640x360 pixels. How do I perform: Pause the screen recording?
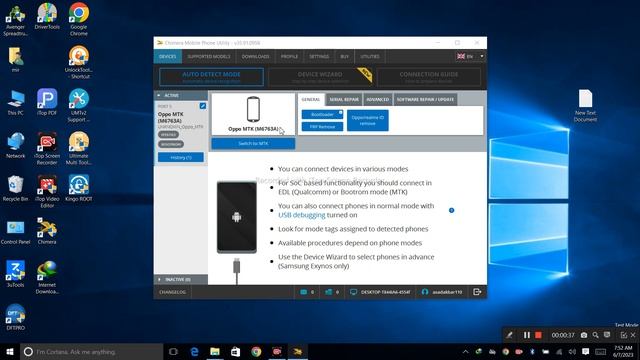pyautogui.click(x=527, y=335)
